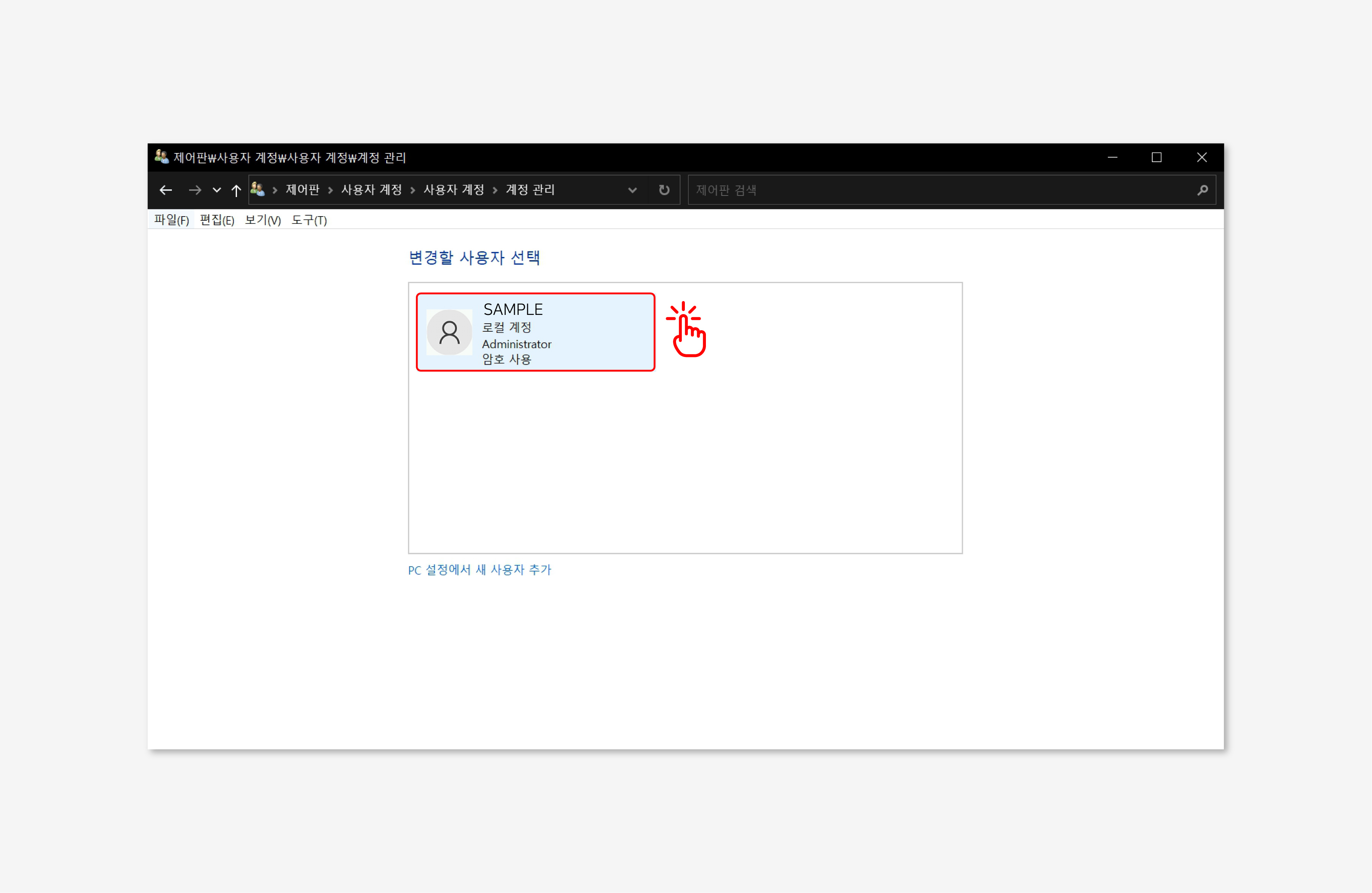Click the Back navigation arrow
Screen dimensions: 1372x893
tap(166, 190)
